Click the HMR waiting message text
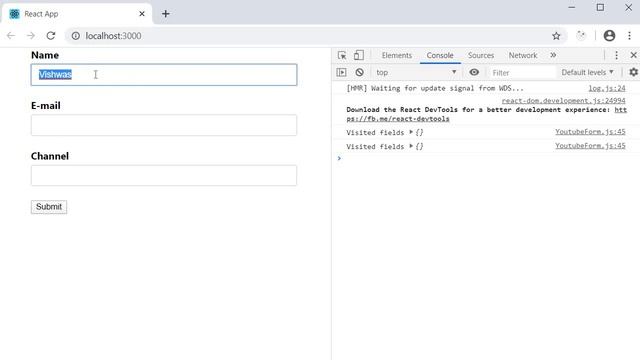 point(435,88)
